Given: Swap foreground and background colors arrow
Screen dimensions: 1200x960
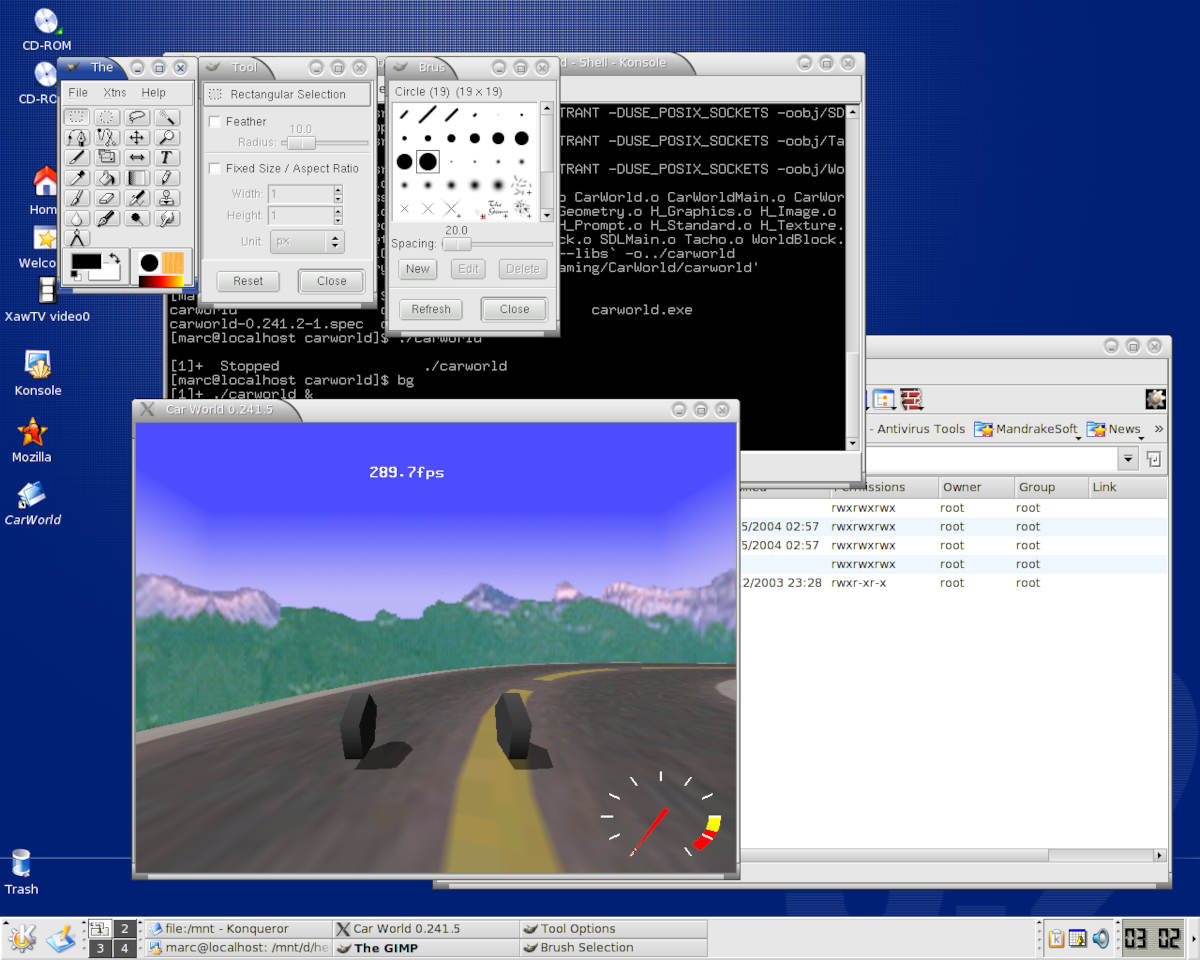Looking at the screenshot, I should click(x=115, y=258).
